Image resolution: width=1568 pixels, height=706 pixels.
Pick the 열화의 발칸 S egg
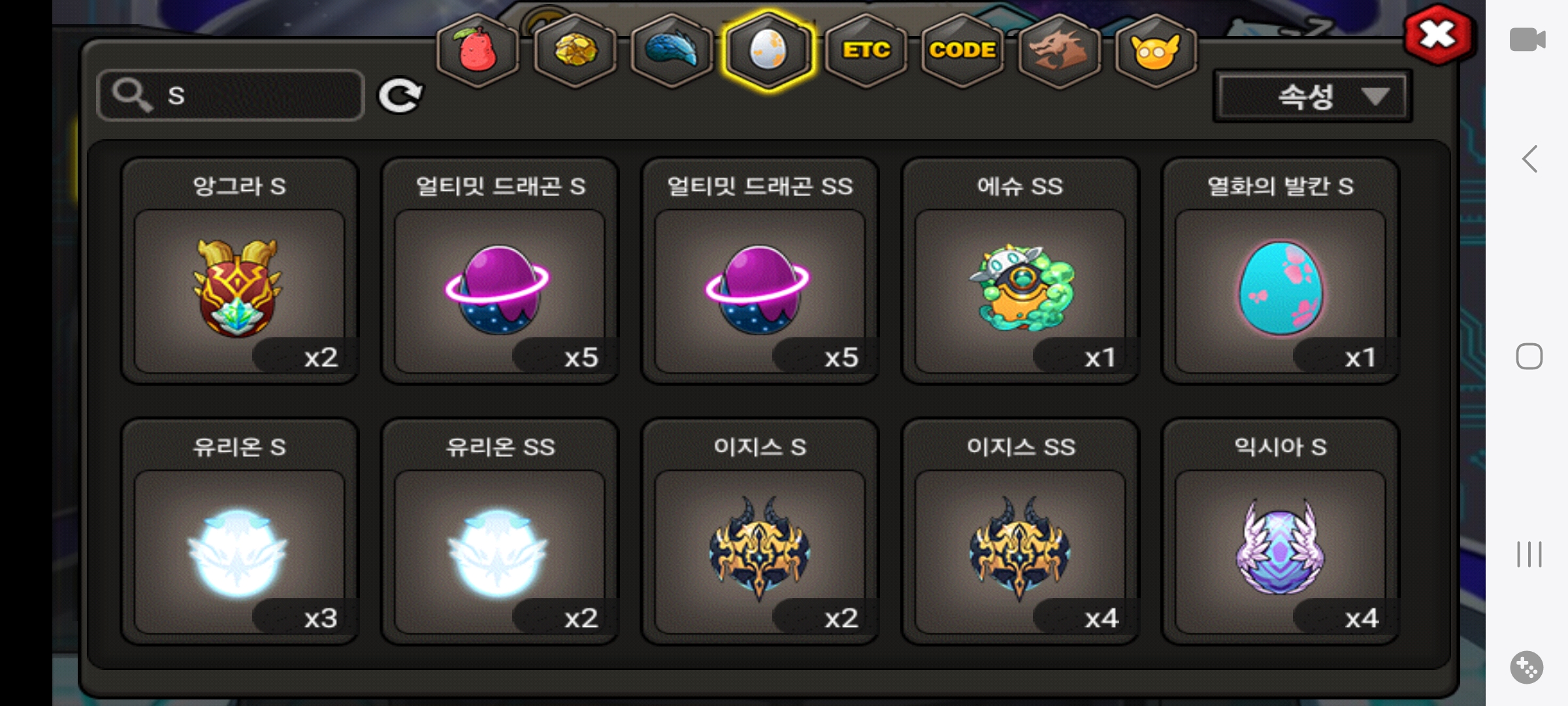point(1280,271)
